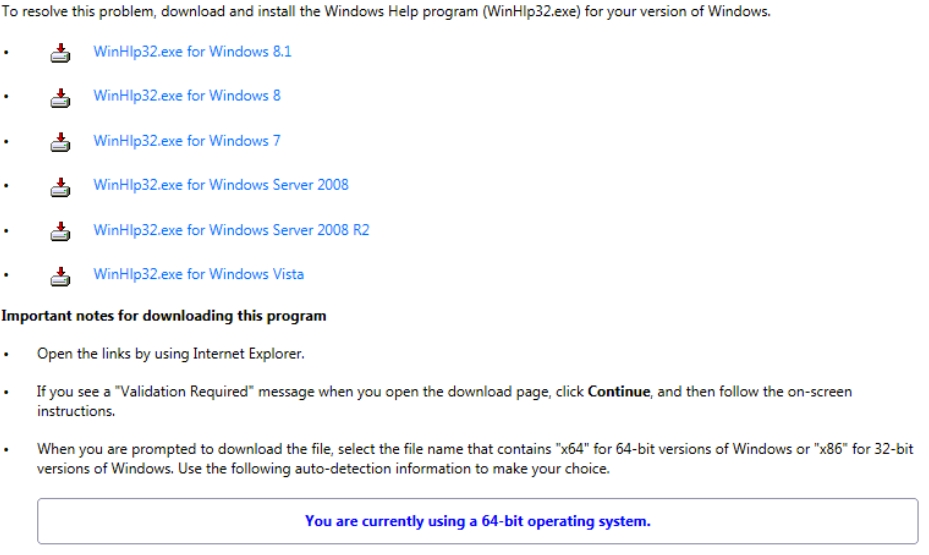Open WinHlp32.exe for Windows Server 2008 link

pyautogui.click(x=221, y=185)
